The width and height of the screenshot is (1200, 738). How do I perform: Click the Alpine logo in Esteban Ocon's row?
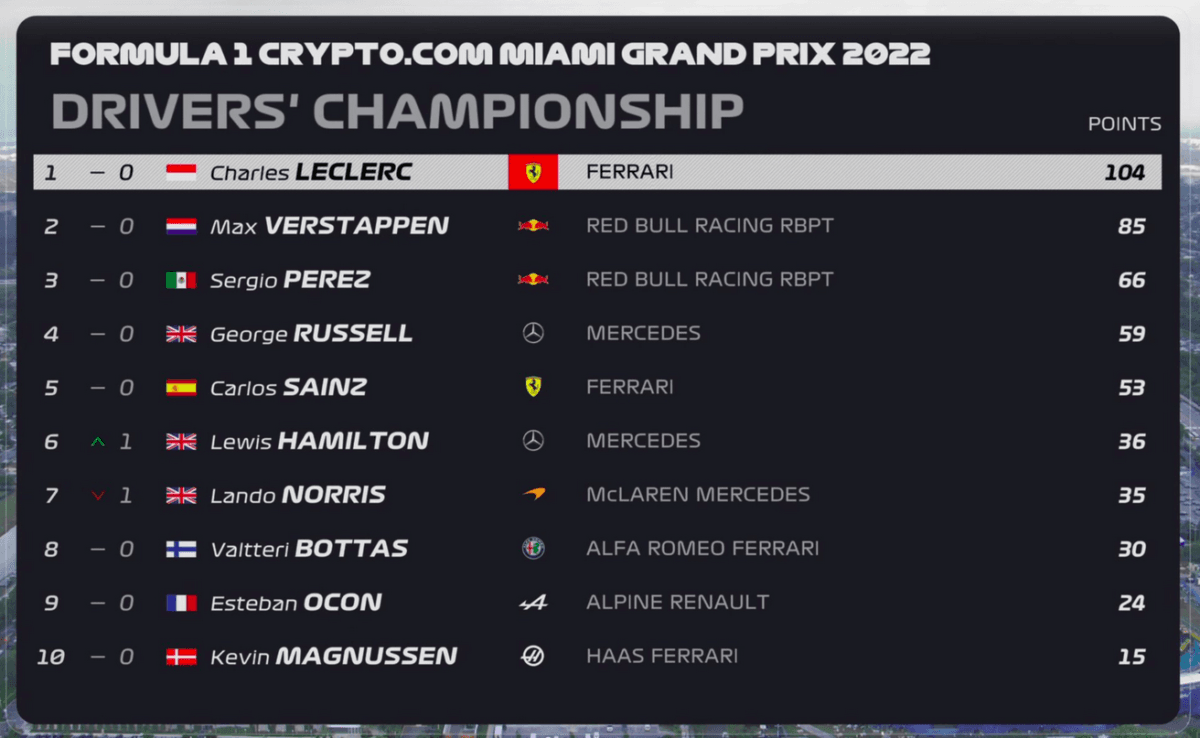click(533, 602)
